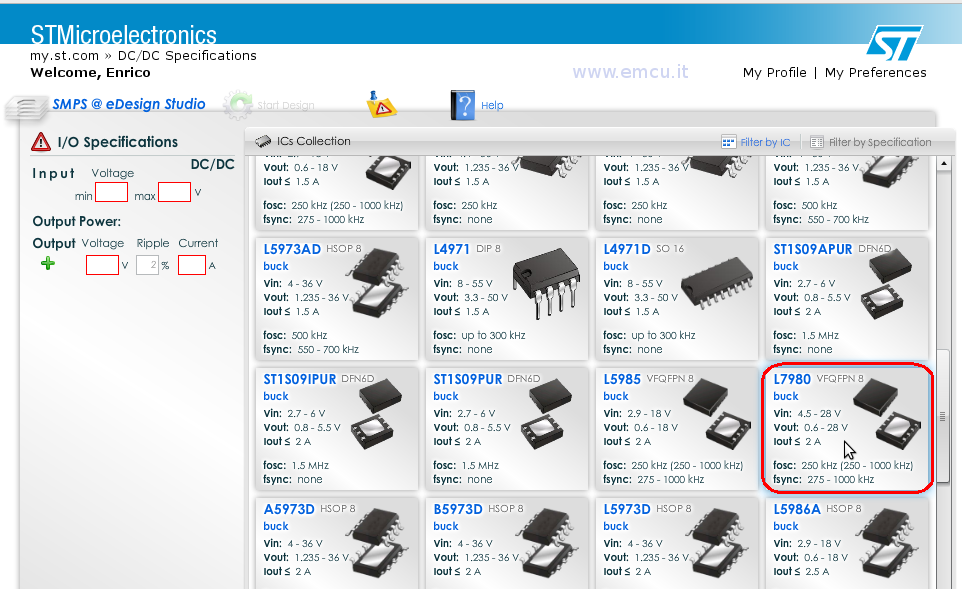The width and height of the screenshot is (962, 589).
Task: Select the L4971 part name
Action: (452, 249)
